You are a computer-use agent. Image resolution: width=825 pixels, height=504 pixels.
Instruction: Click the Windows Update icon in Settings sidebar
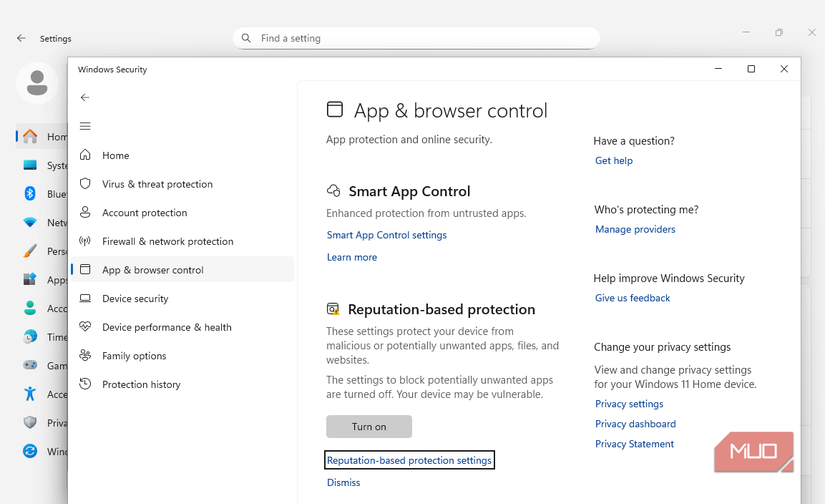click(x=30, y=451)
